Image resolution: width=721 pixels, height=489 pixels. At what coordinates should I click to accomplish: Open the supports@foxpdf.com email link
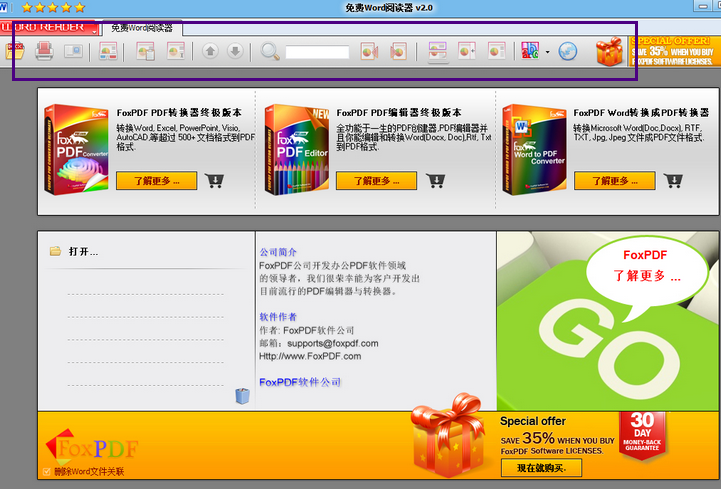click(x=333, y=343)
